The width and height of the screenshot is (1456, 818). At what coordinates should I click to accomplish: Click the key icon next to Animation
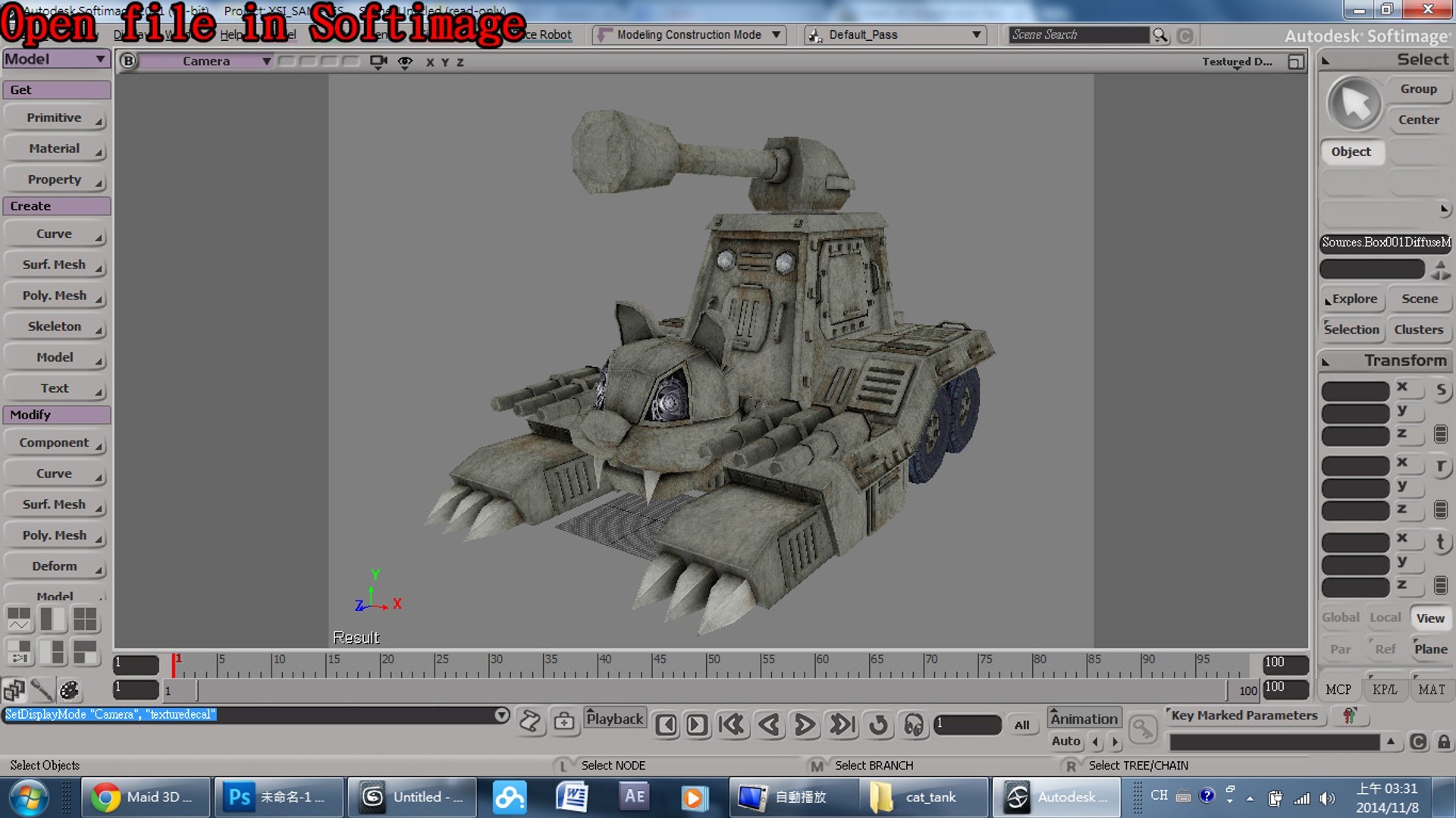click(1143, 729)
